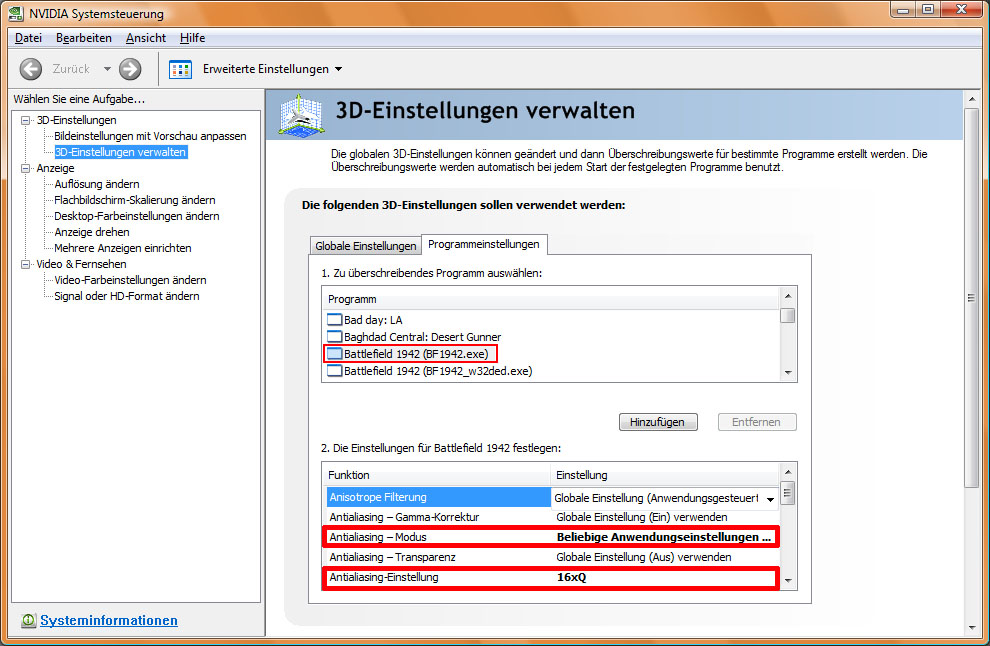Click the 16xQ antialiasing value
990x646 pixels.
(571, 577)
